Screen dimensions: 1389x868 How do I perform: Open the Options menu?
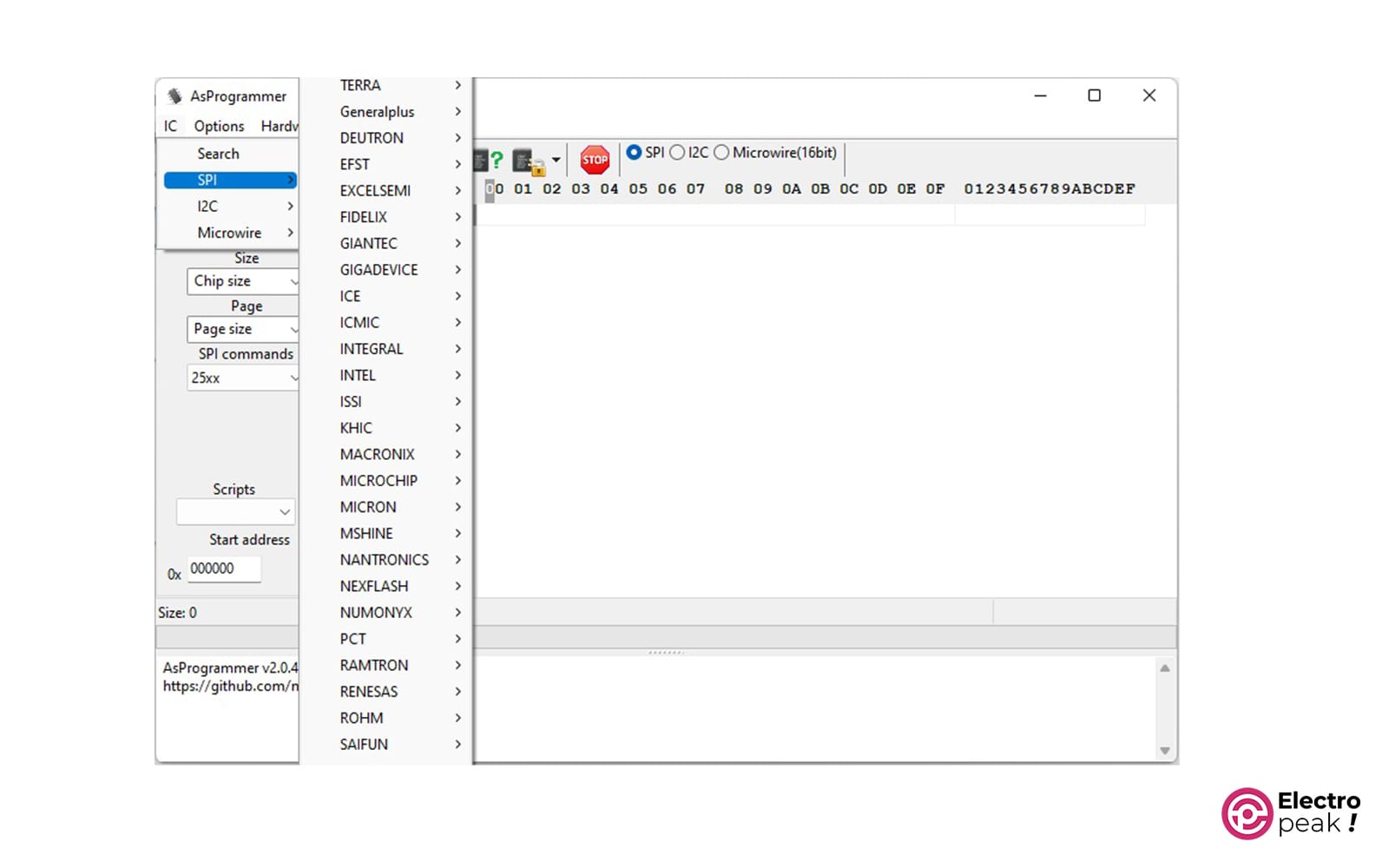(x=219, y=126)
